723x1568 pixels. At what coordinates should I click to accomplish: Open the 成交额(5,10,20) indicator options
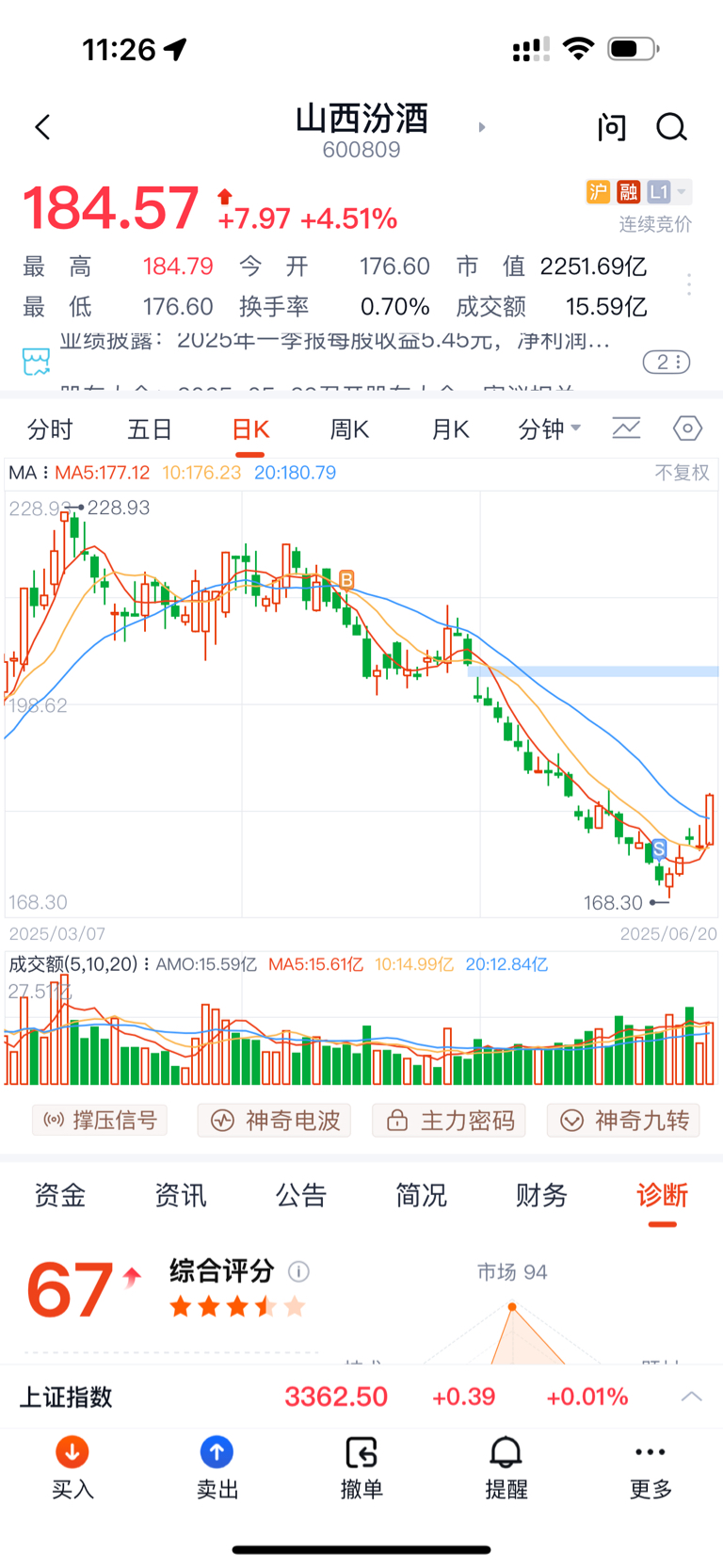(x=79, y=964)
